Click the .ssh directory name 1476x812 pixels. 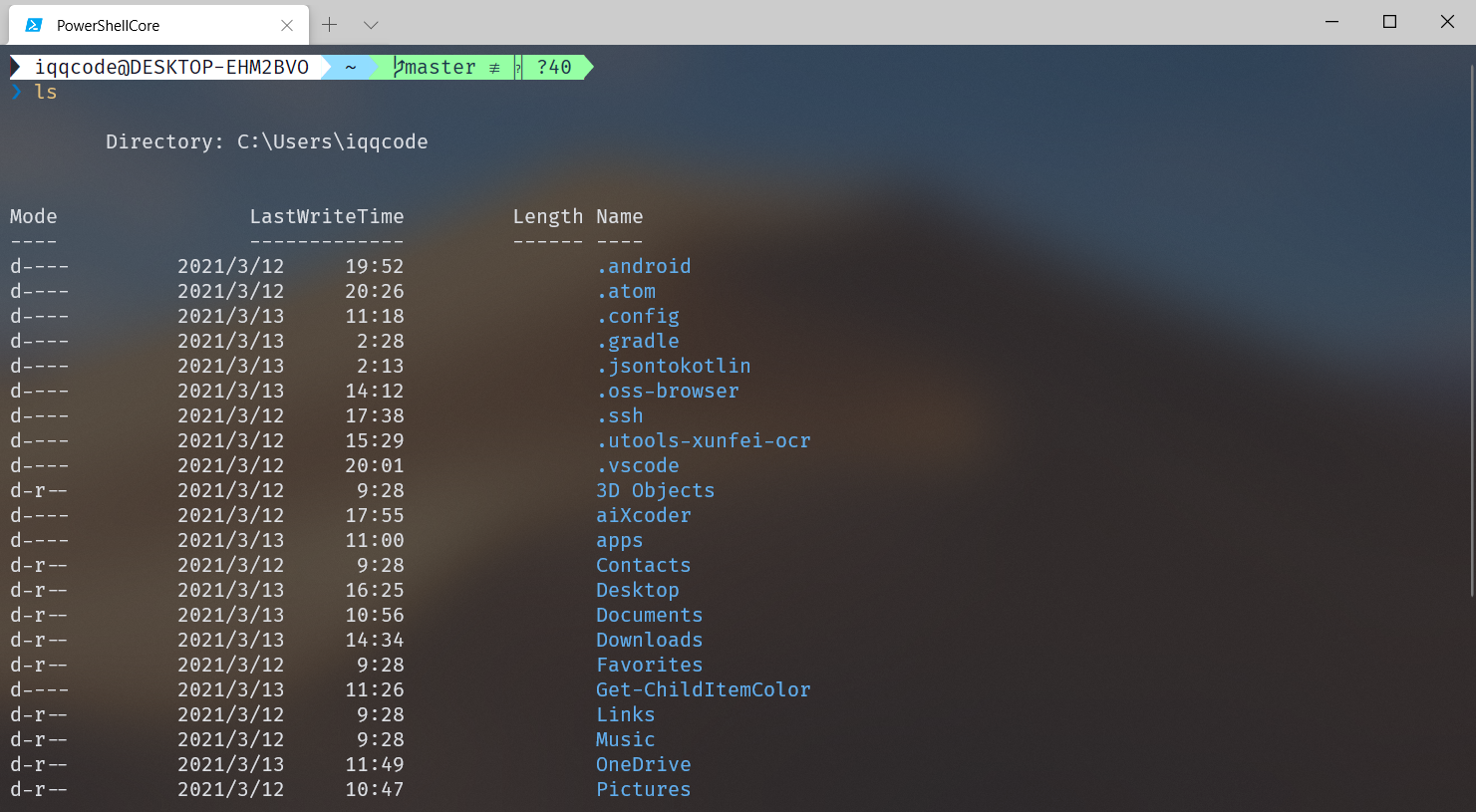point(620,415)
